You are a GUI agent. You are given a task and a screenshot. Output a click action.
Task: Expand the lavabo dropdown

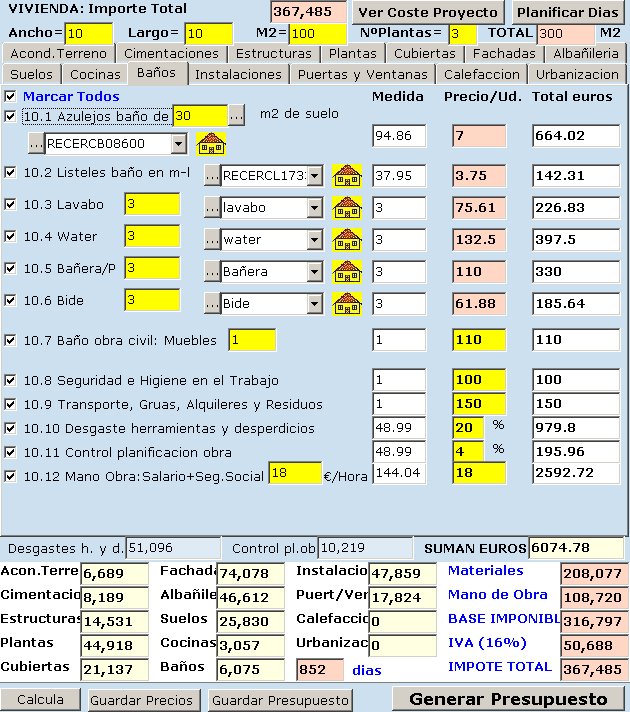click(x=314, y=208)
